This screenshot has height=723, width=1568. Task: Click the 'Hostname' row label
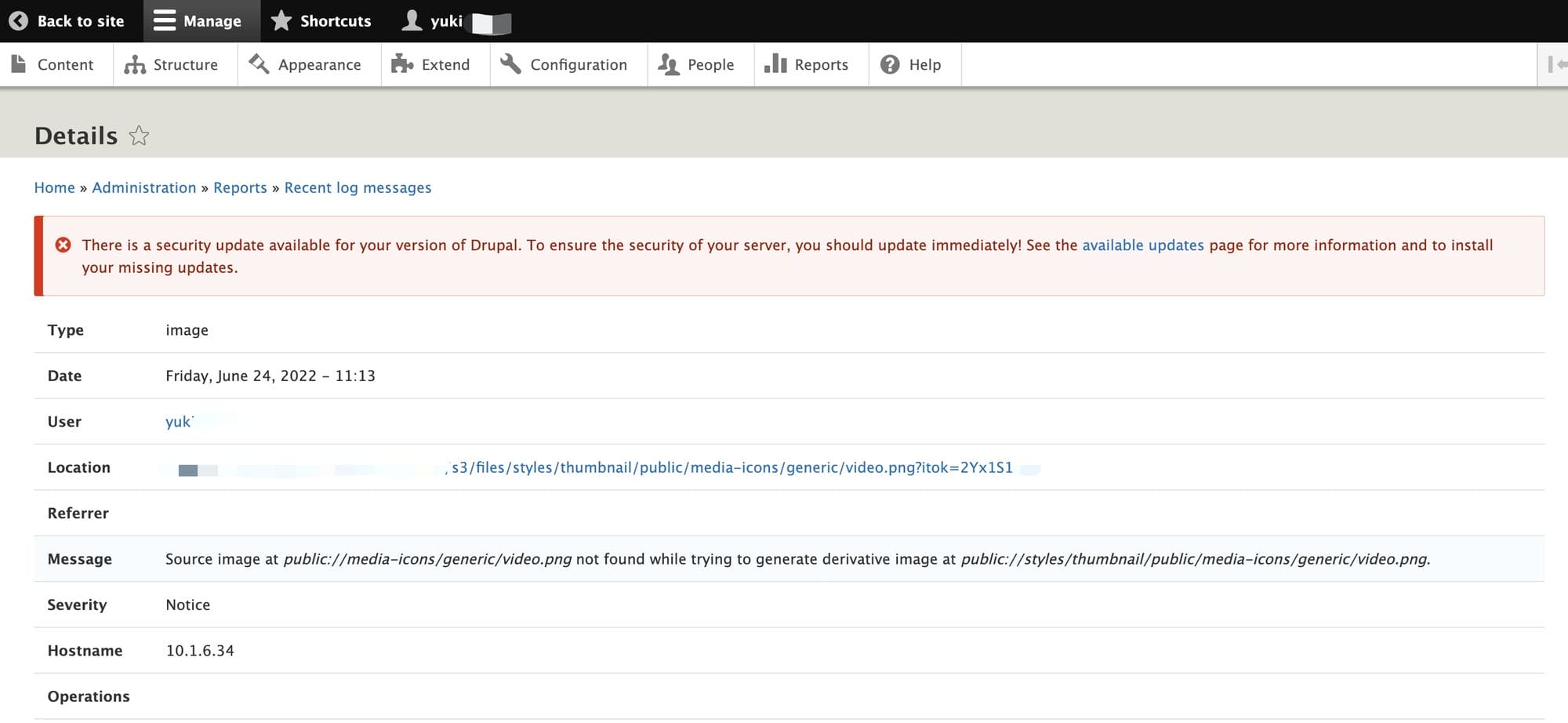point(85,651)
